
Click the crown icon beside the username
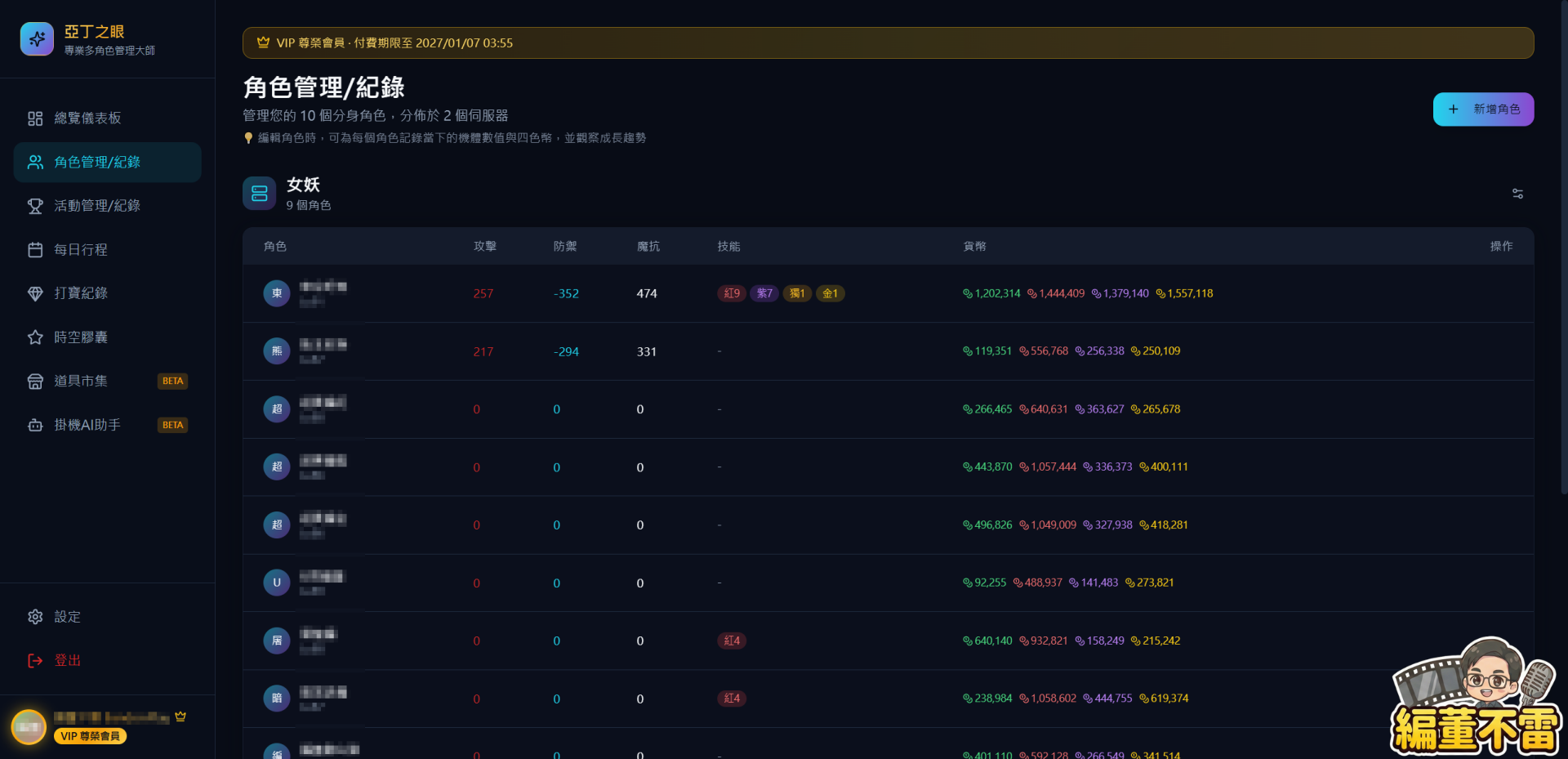tap(180, 717)
